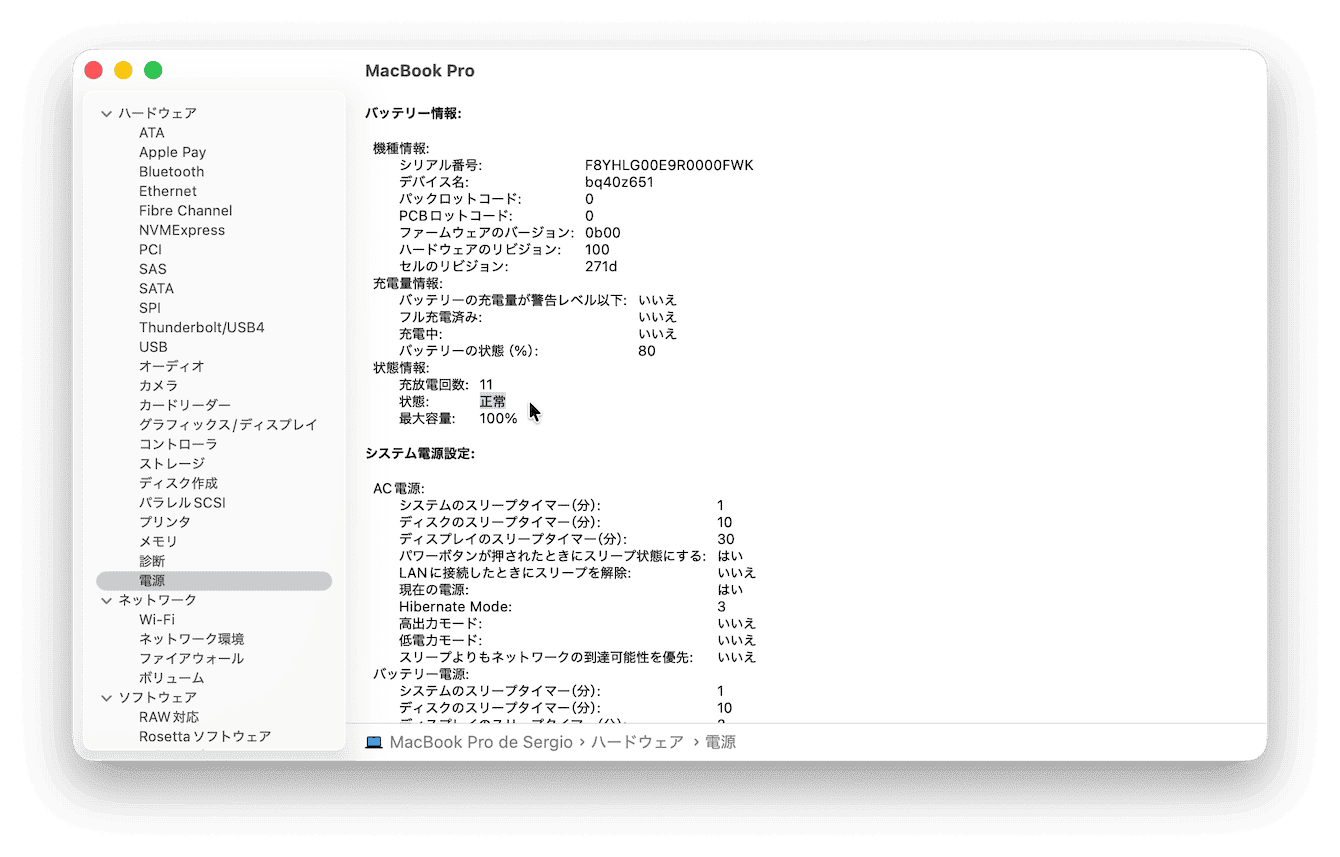The width and height of the screenshot is (1340, 857).
Task: Collapse the ネットワーク section
Action: point(107,600)
